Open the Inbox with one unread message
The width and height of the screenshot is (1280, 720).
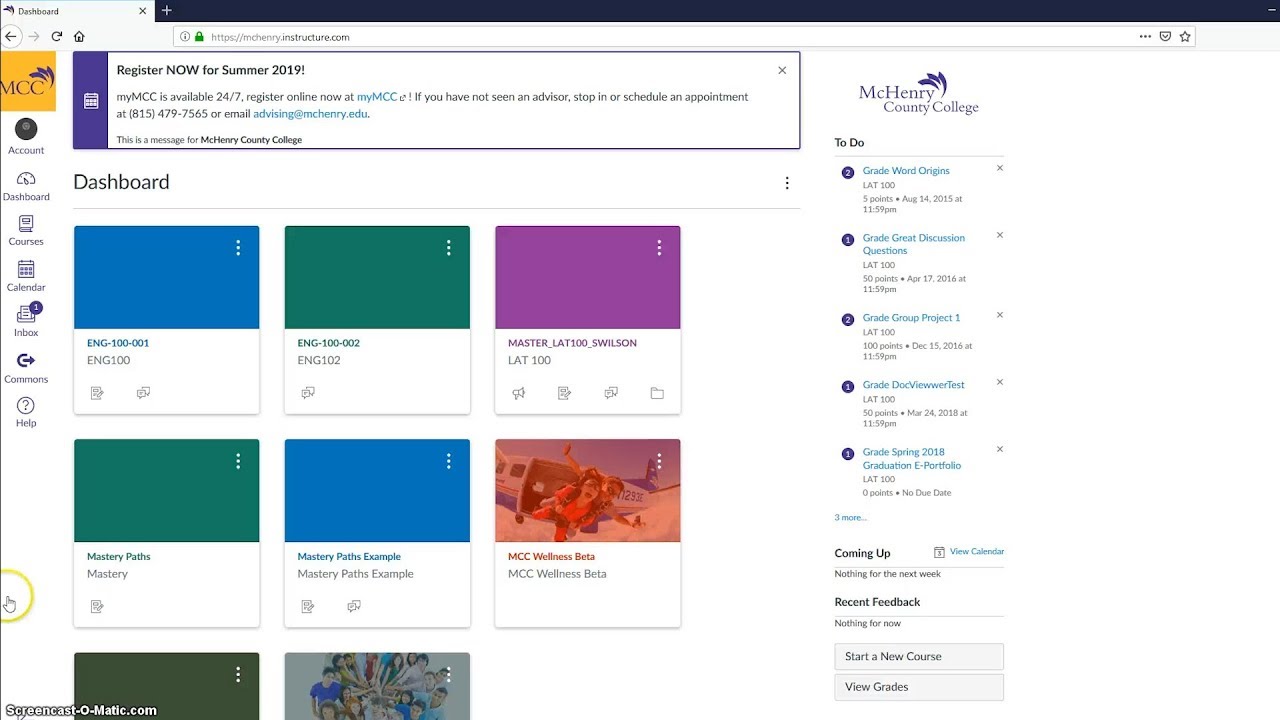pos(26,321)
